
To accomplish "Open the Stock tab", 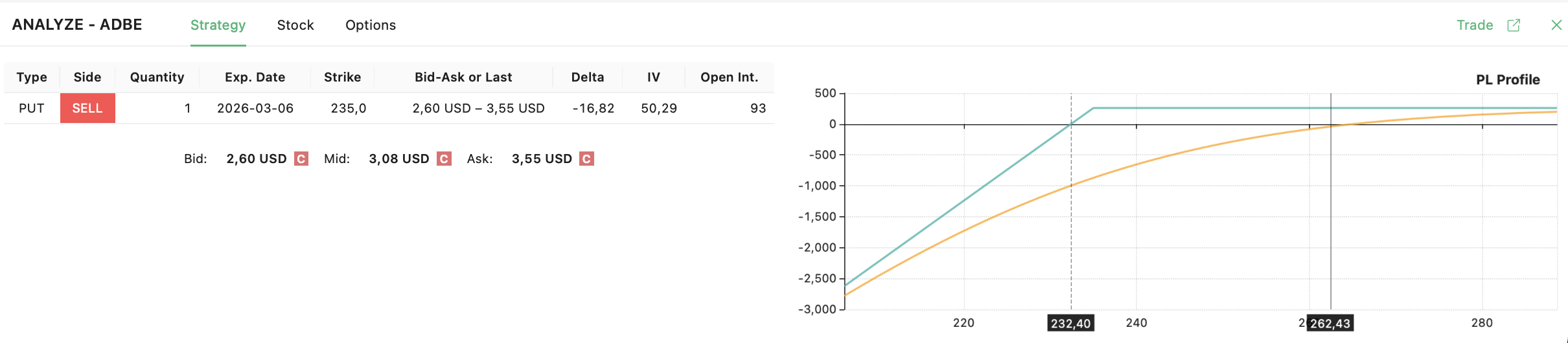I will click(295, 25).
